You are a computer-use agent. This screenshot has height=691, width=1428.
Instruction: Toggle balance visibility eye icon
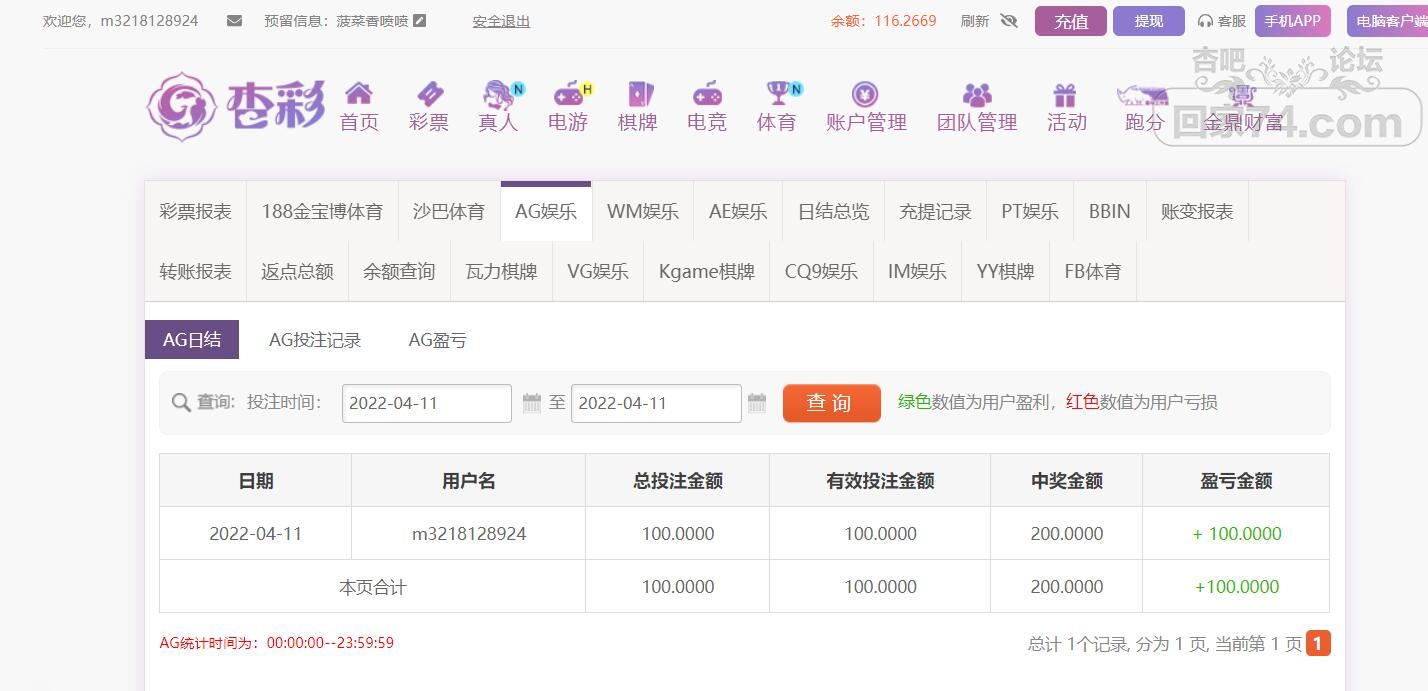click(x=1008, y=20)
